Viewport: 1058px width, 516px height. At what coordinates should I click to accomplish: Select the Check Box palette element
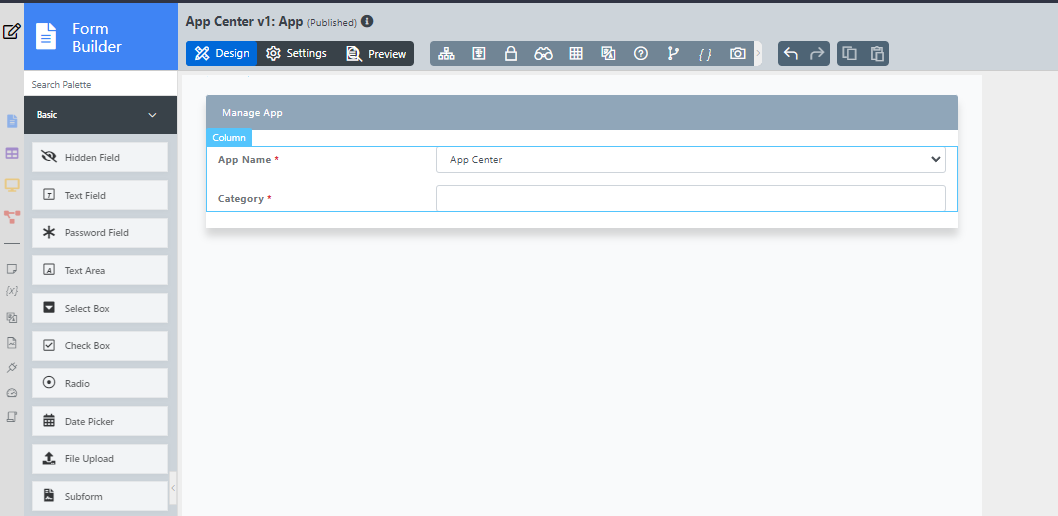tap(100, 346)
